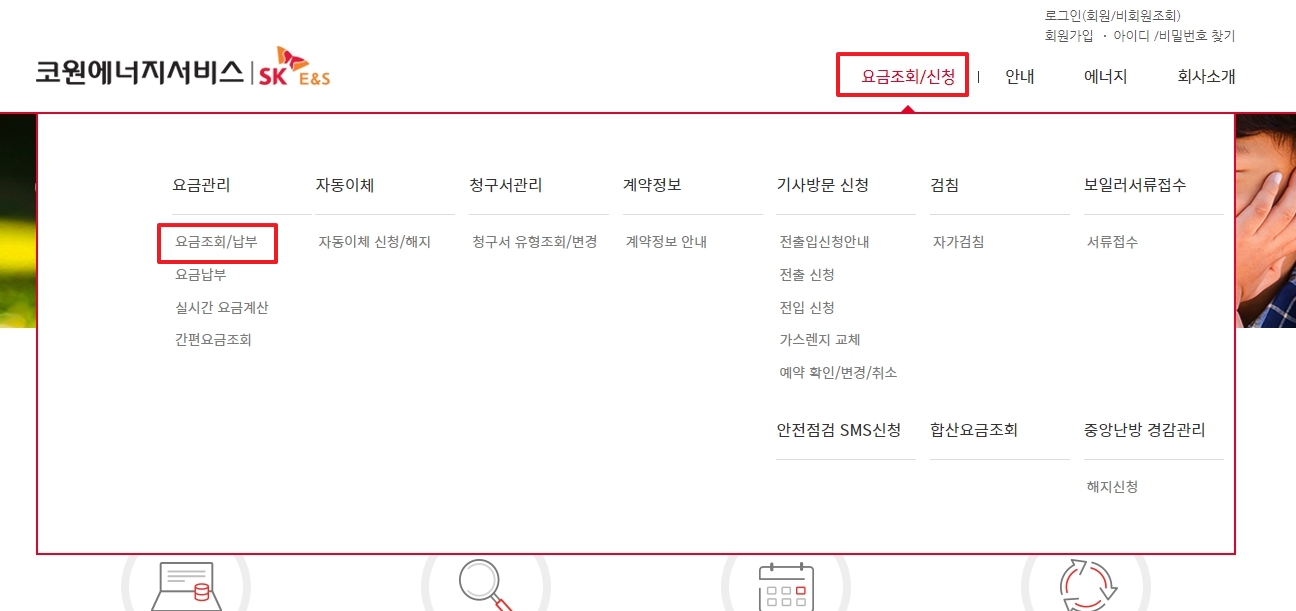
Task: Open the 에너지 menu
Action: pyautogui.click(x=1103, y=77)
